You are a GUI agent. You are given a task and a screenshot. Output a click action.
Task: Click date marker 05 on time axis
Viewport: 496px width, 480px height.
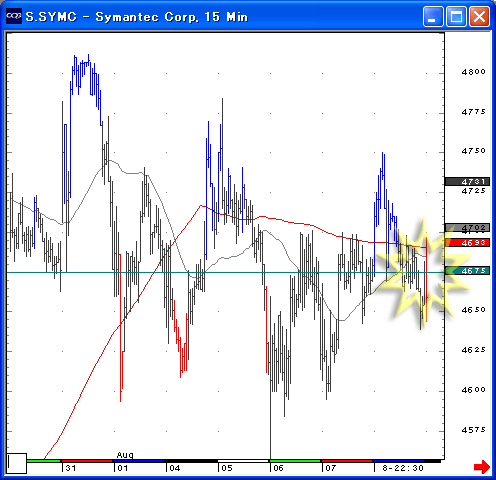click(227, 468)
